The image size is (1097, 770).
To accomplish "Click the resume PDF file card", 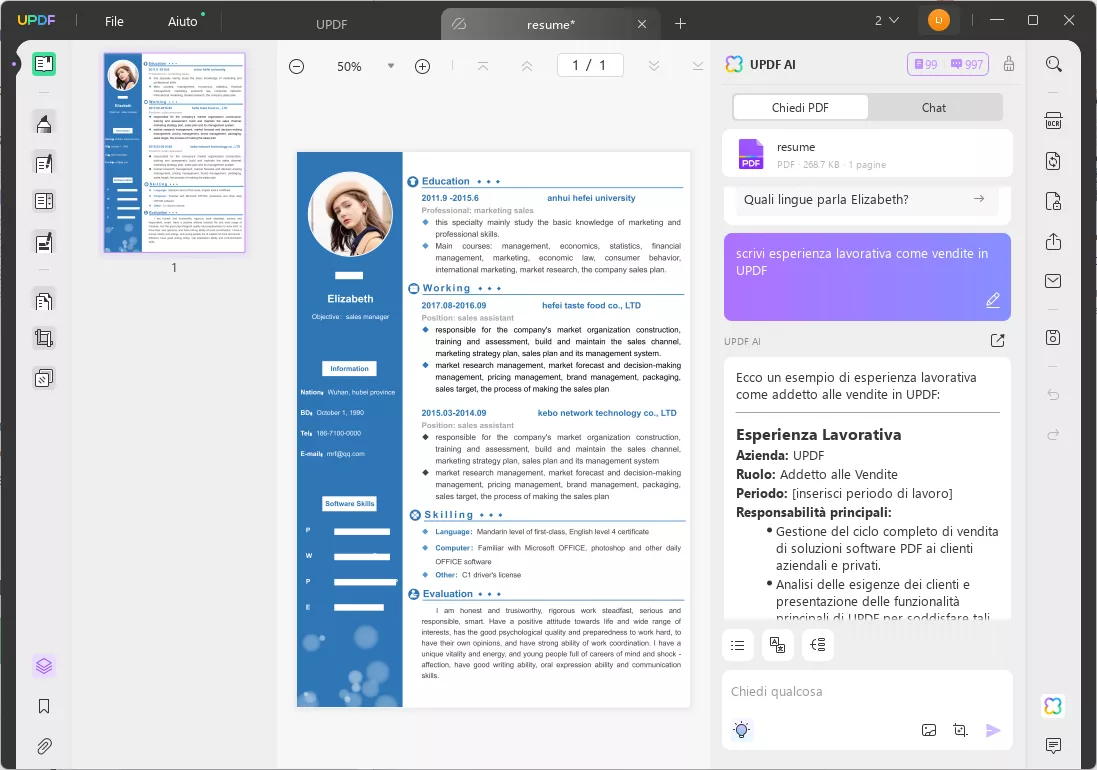I will pyautogui.click(x=868, y=154).
